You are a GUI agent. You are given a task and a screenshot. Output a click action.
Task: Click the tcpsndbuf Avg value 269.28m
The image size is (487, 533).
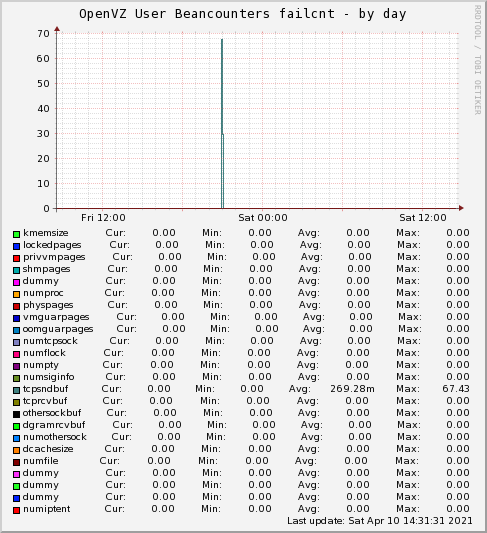point(352,389)
